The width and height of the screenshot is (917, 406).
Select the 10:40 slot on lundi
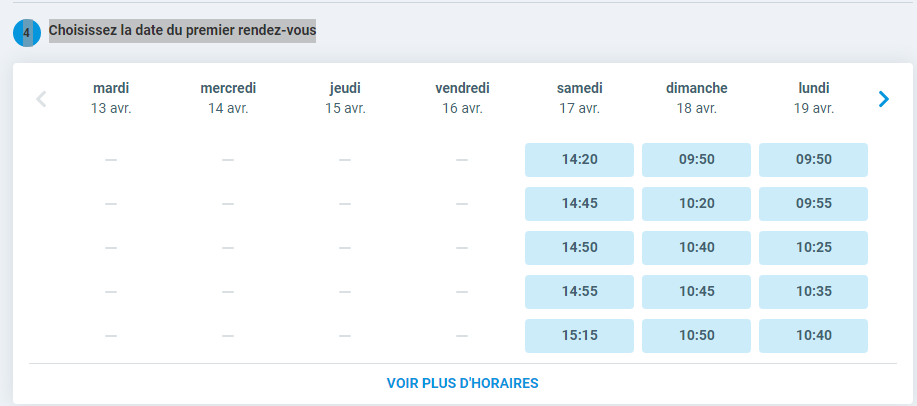point(813,335)
